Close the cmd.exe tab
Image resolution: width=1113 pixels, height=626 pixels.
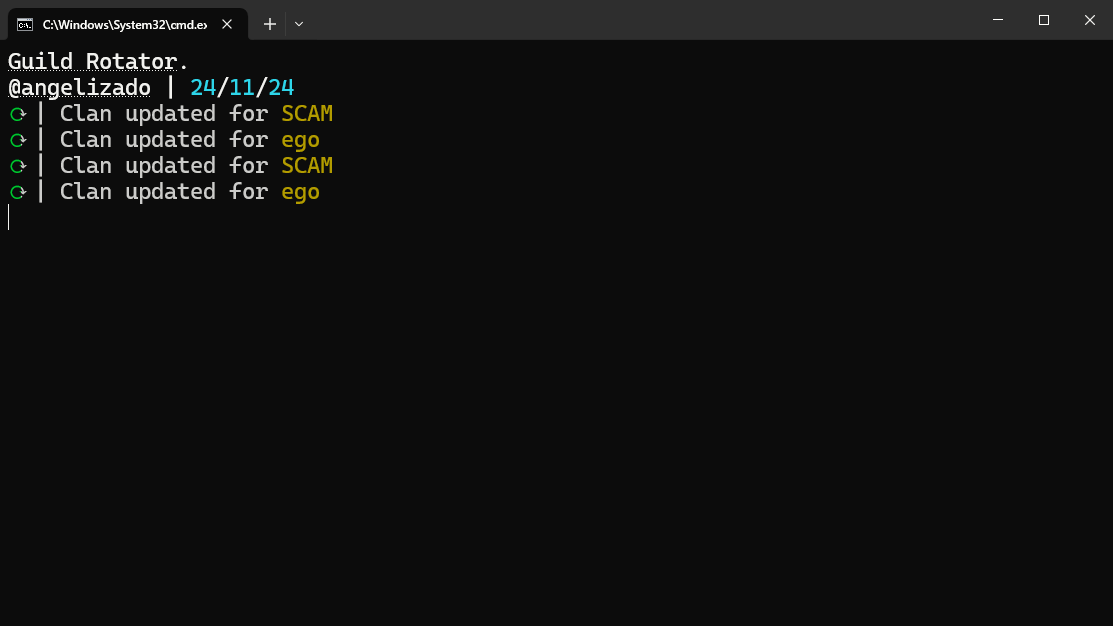pos(229,23)
